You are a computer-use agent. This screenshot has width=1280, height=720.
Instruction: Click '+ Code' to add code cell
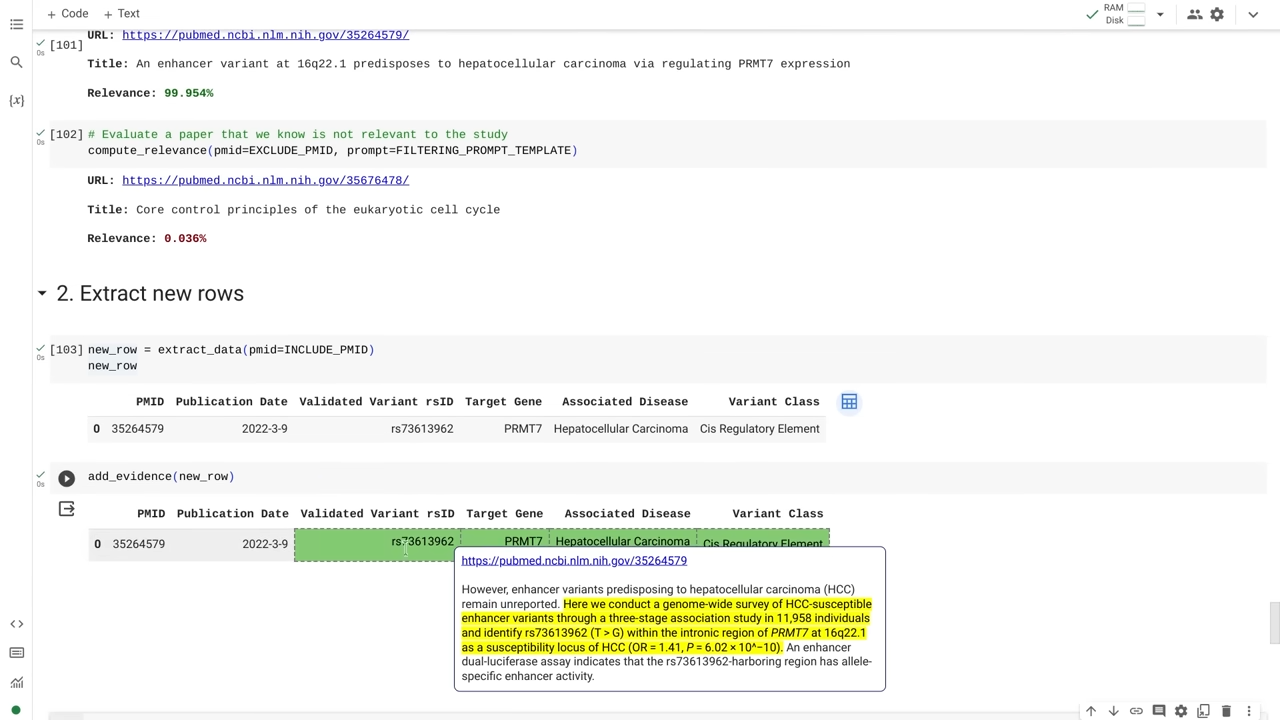(x=67, y=14)
